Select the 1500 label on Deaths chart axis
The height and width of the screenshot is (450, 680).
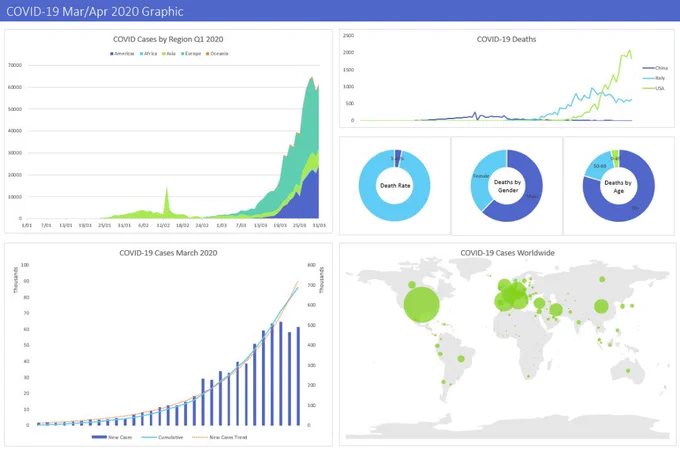[348, 70]
